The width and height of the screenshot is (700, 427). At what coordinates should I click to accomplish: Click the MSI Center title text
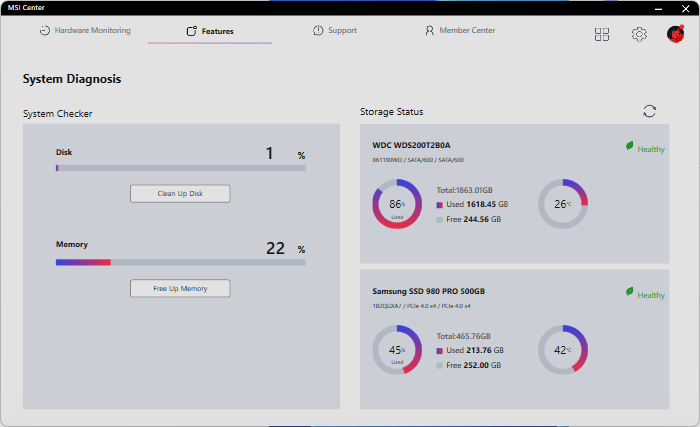click(26, 8)
